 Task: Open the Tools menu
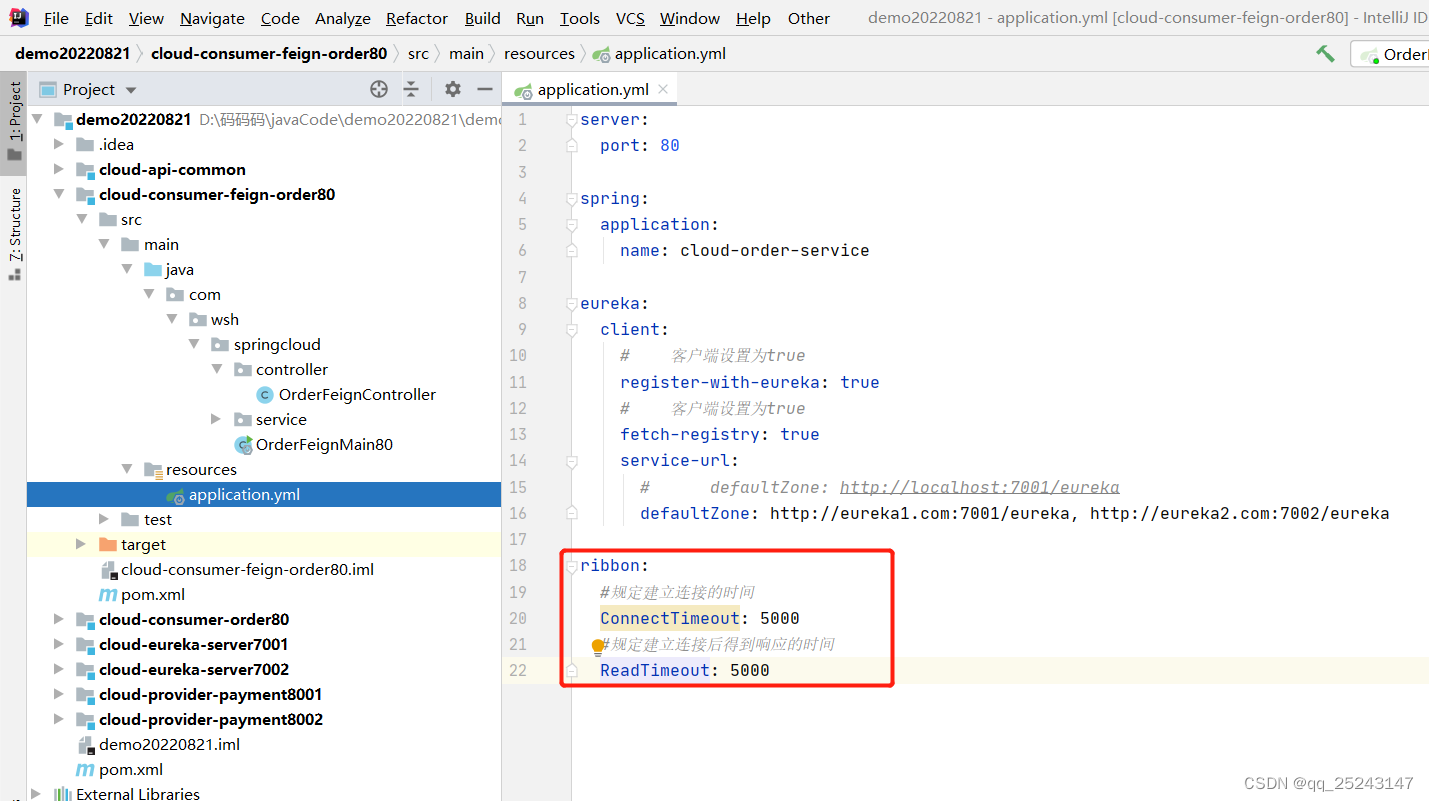580,18
